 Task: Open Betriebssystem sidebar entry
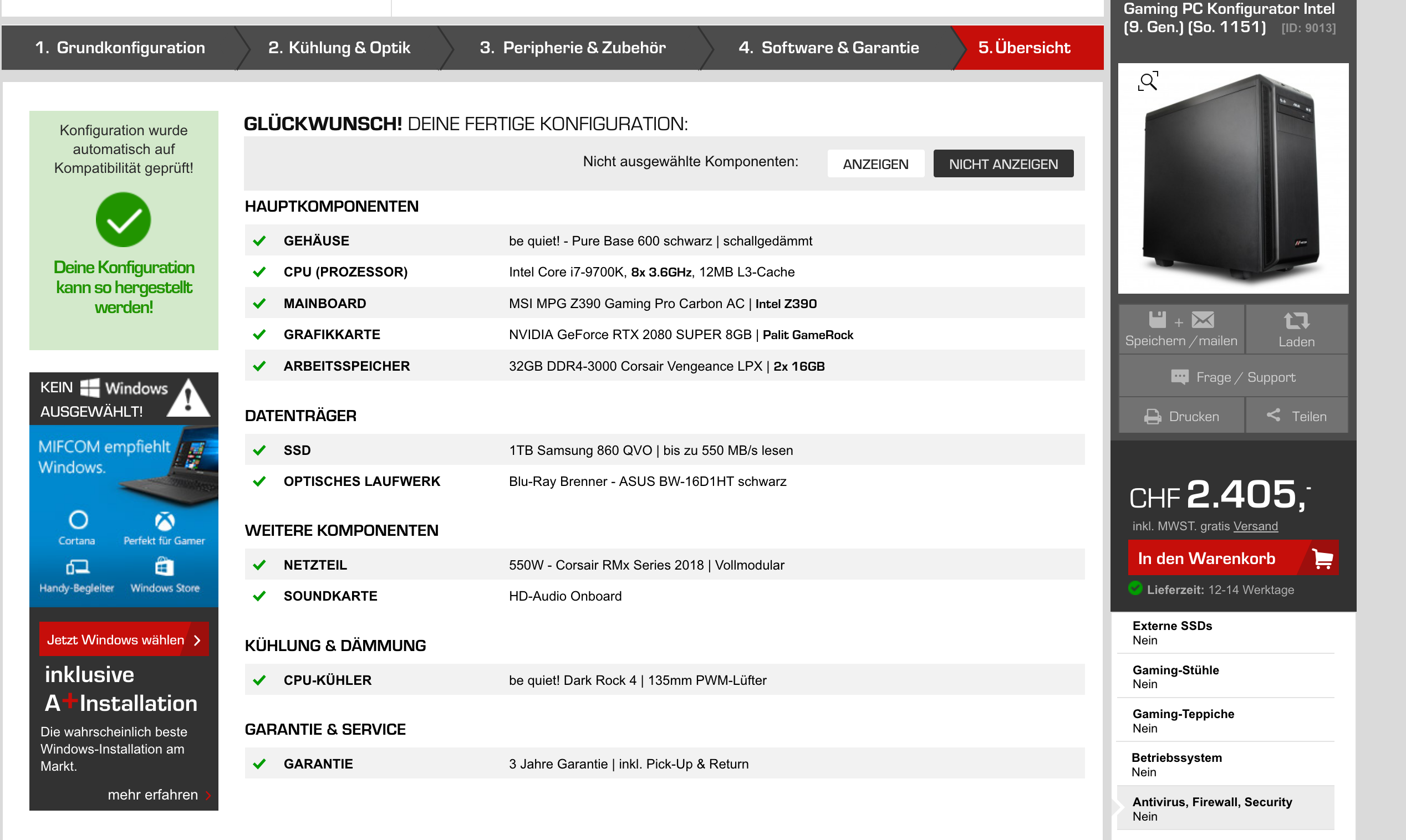click(1225, 765)
